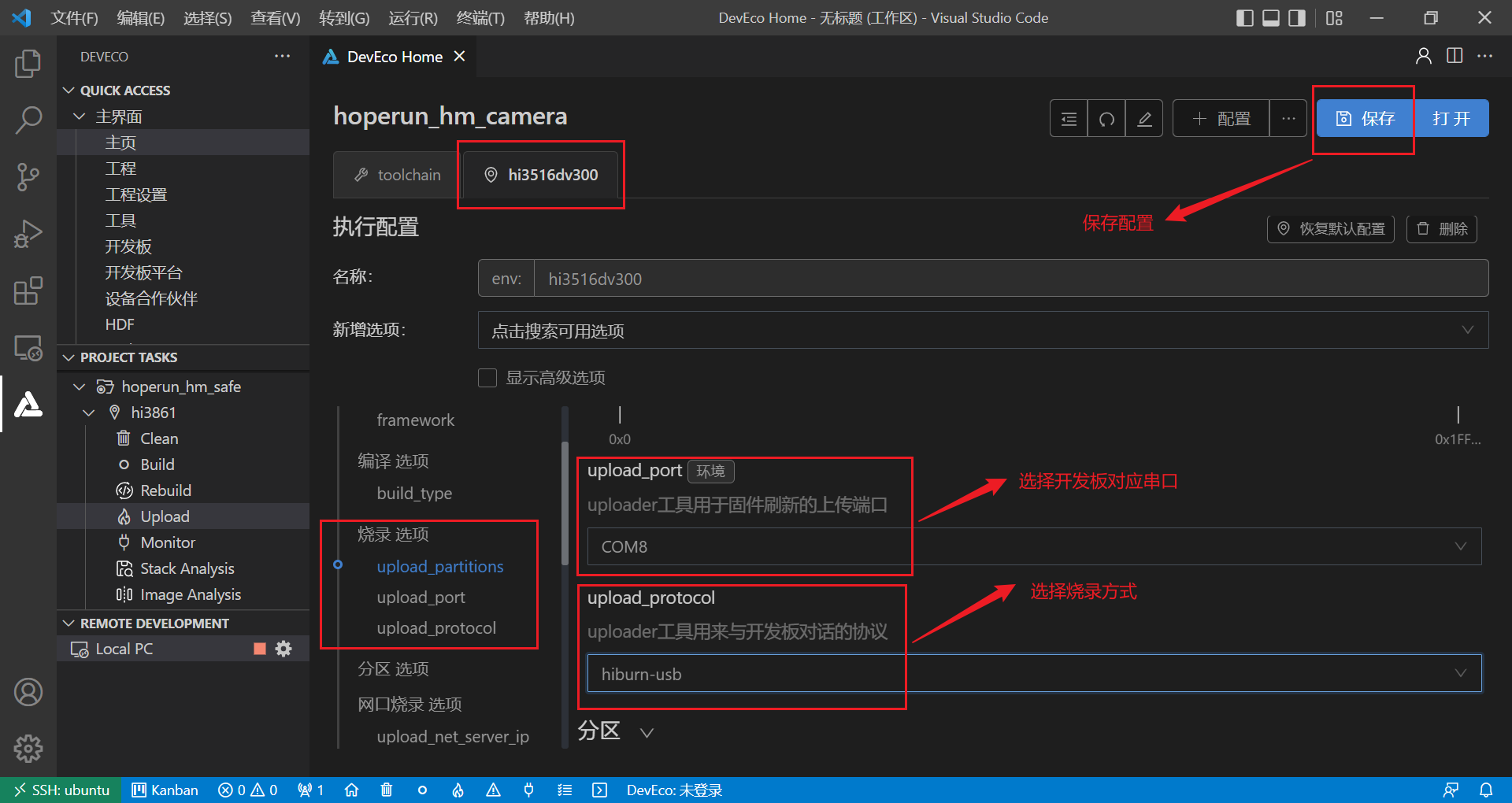The height and width of the screenshot is (803, 1512).
Task: Open Source Control view
Action: 28,177
